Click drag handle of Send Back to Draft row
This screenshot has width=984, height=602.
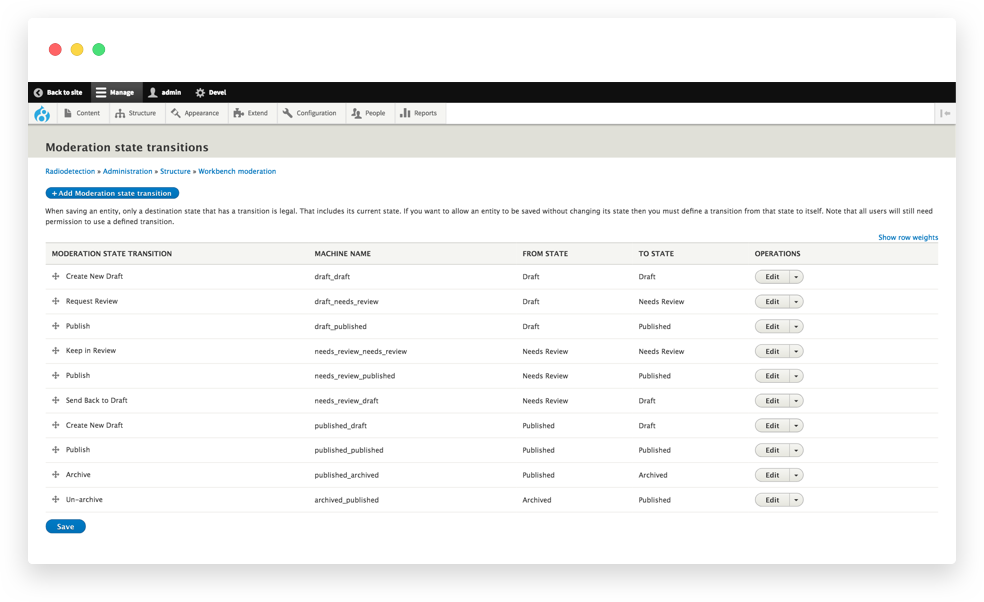(x=55, y=400)
